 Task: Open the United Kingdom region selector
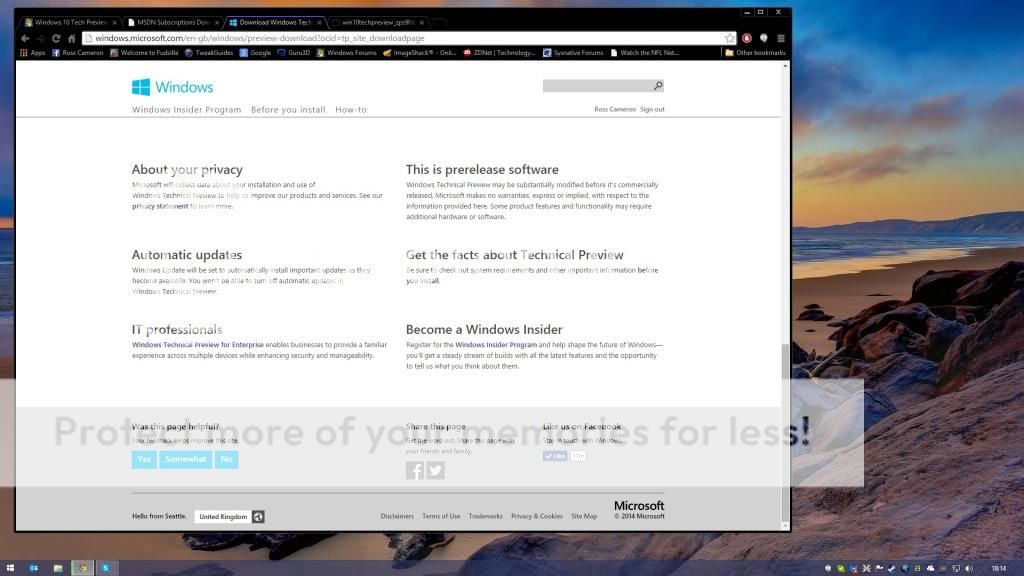coord(223,516)
